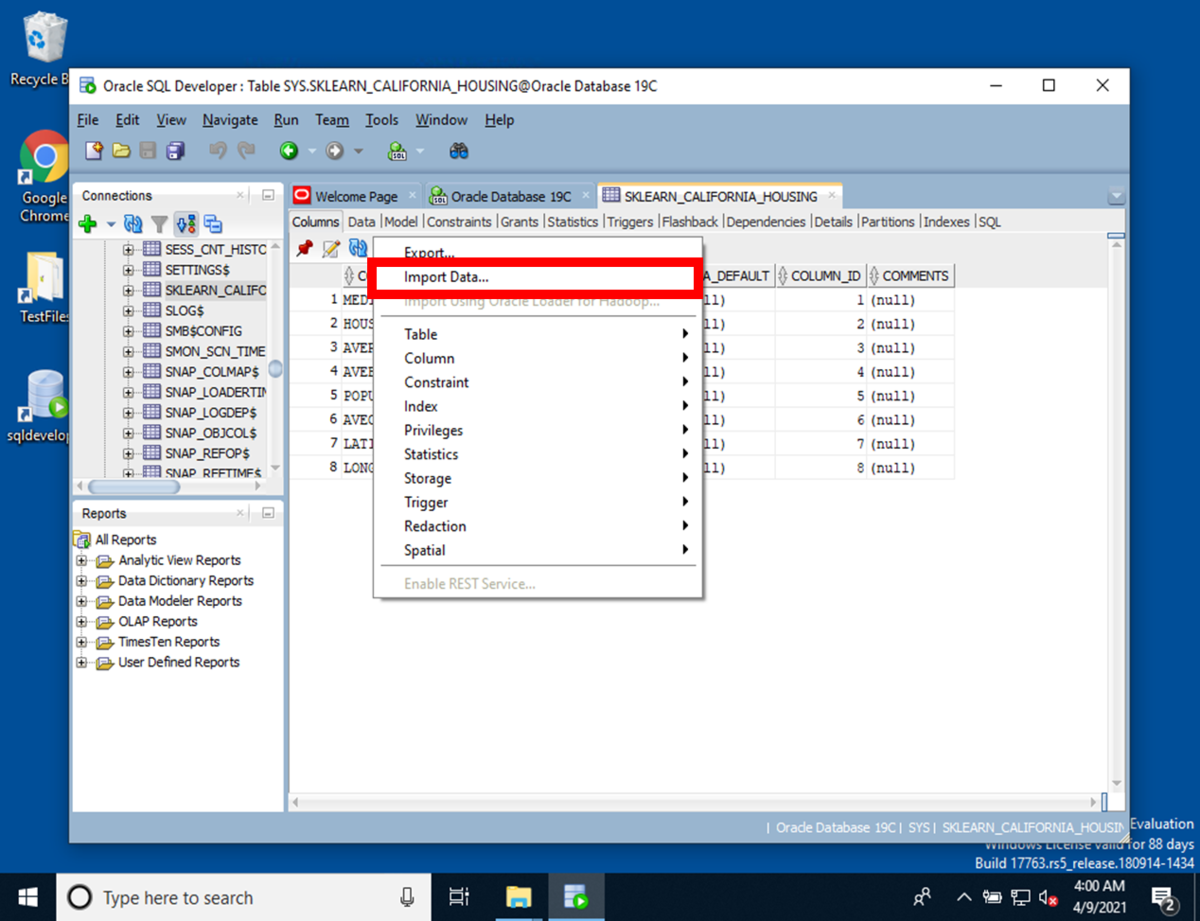Viewport: 1200px width, 921px height.
Task: Select User Defined Reports in Reports panel
Action: tap(179, 662)
